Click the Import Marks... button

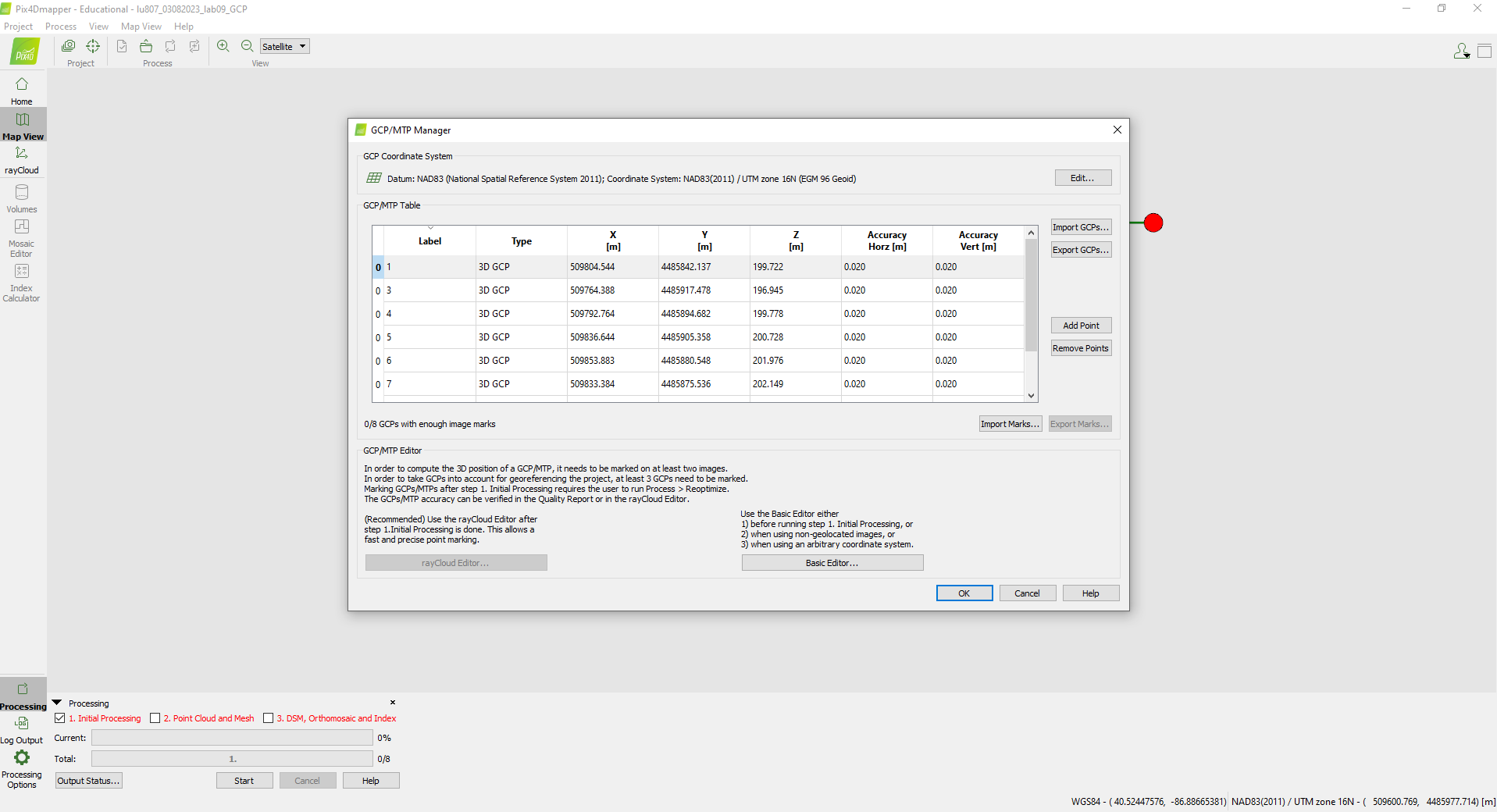1010,424
